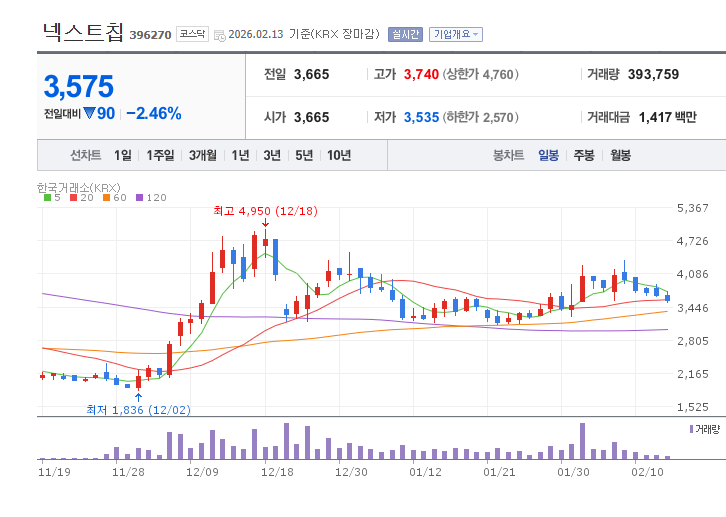
Task: Show the 5년 line chart
Action: (x=304, y=155)
